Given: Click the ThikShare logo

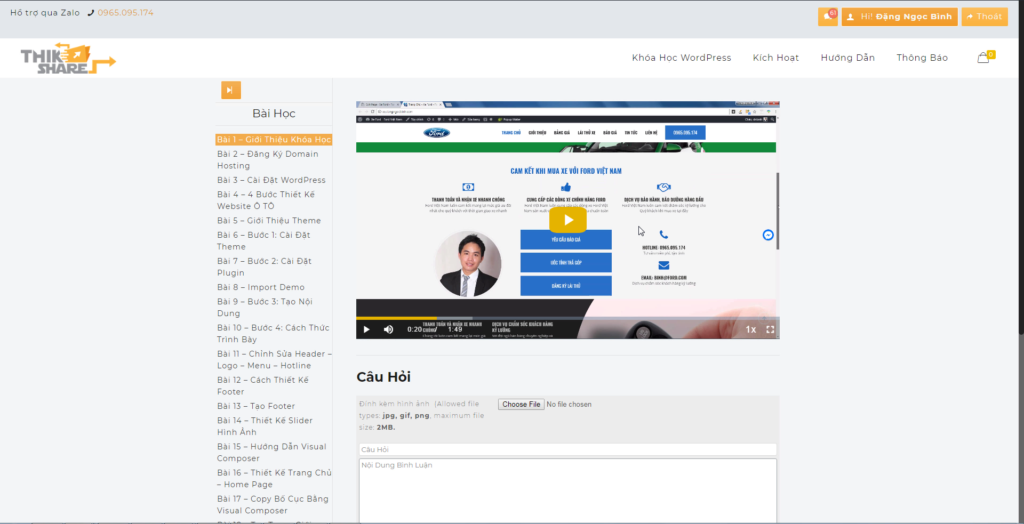Looking at the screenshot, I should (x=68, y=58).
